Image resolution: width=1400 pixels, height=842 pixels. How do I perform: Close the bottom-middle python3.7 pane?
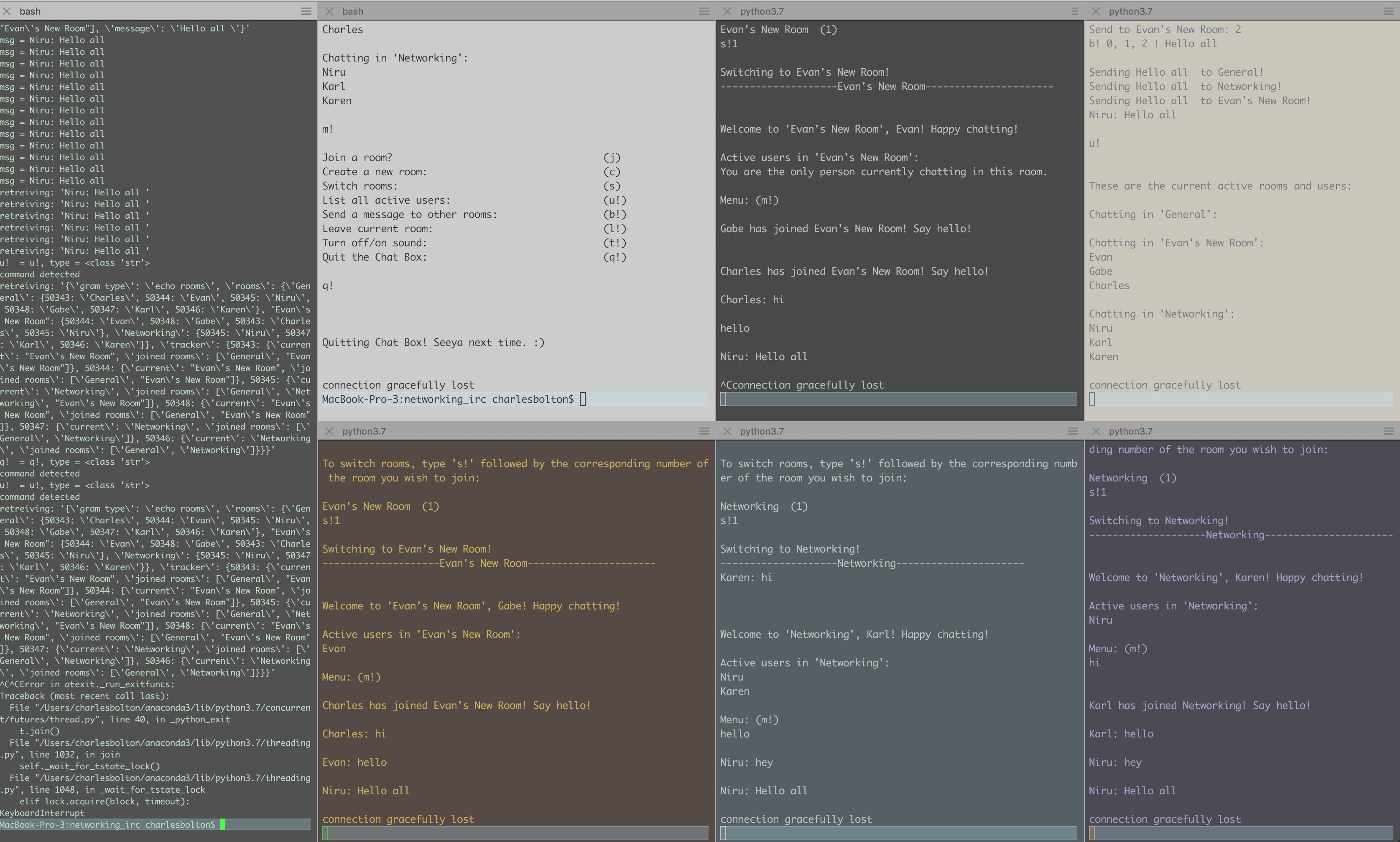click(x=329, y=431)
